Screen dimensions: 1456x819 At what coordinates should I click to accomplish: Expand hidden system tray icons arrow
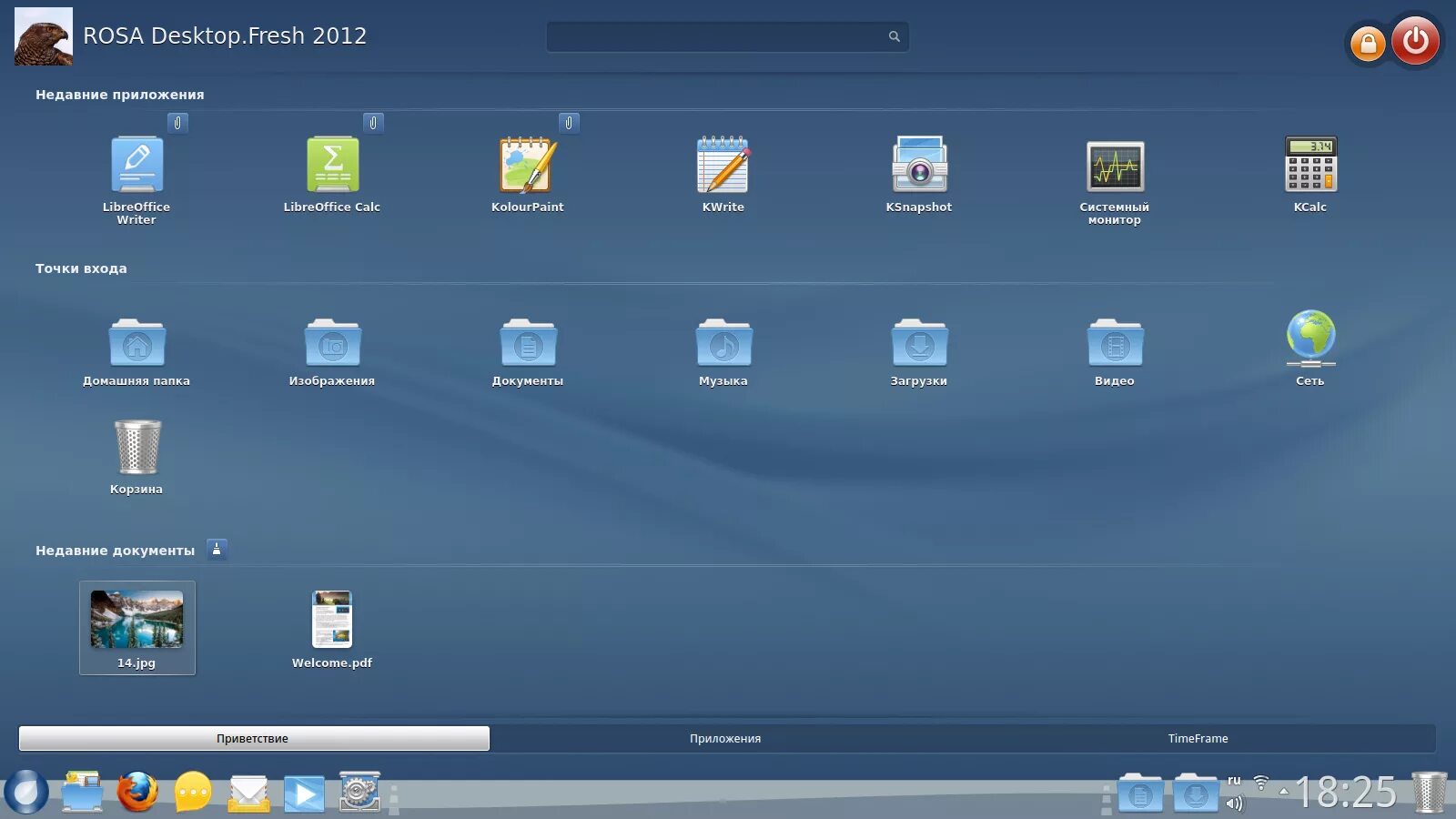[1284, 791]
